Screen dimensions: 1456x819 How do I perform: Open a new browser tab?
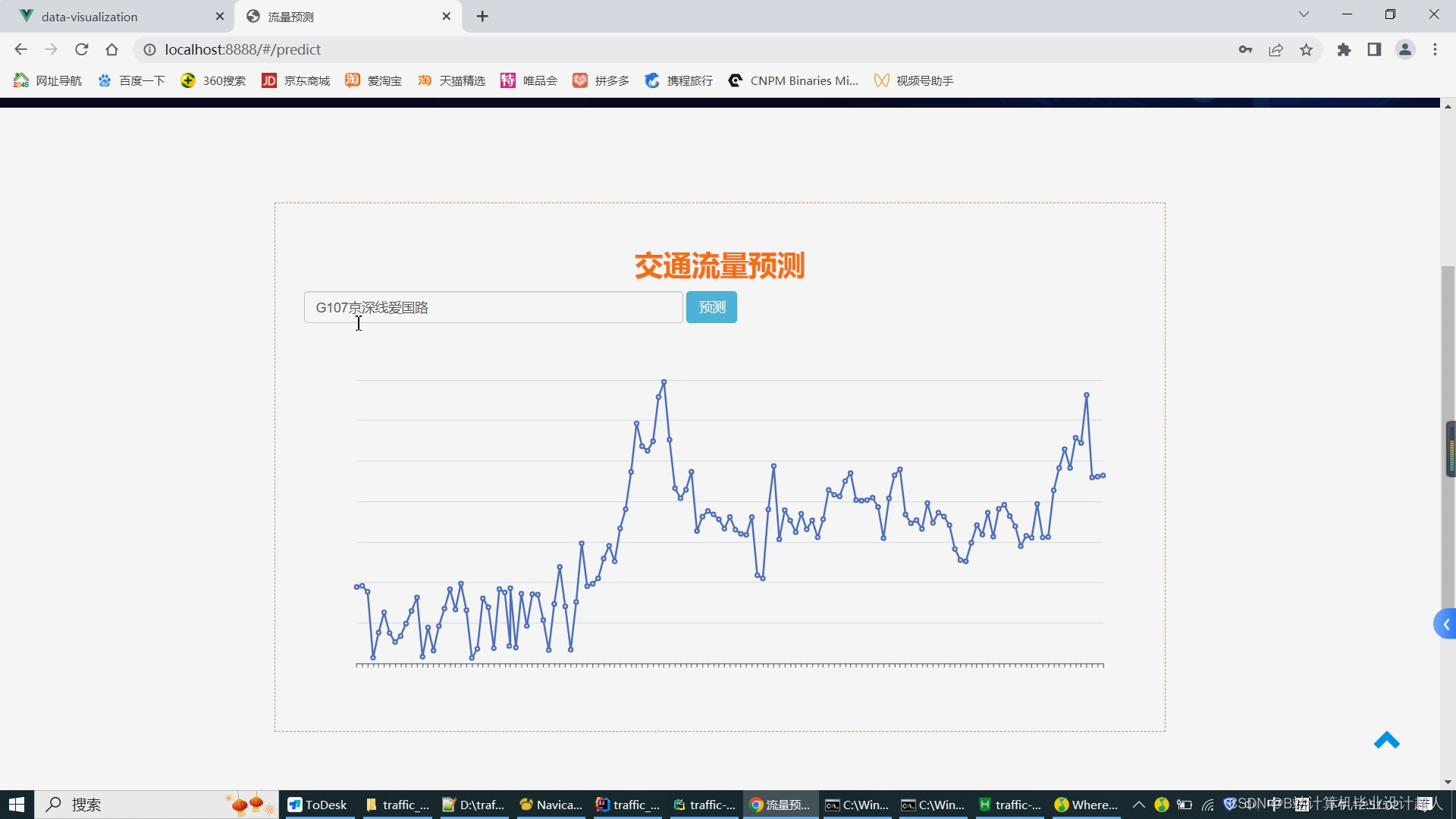[x=482, y=17]
